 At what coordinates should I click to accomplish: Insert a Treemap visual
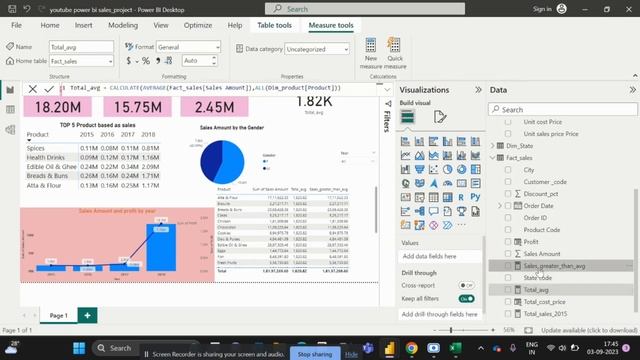475,169
